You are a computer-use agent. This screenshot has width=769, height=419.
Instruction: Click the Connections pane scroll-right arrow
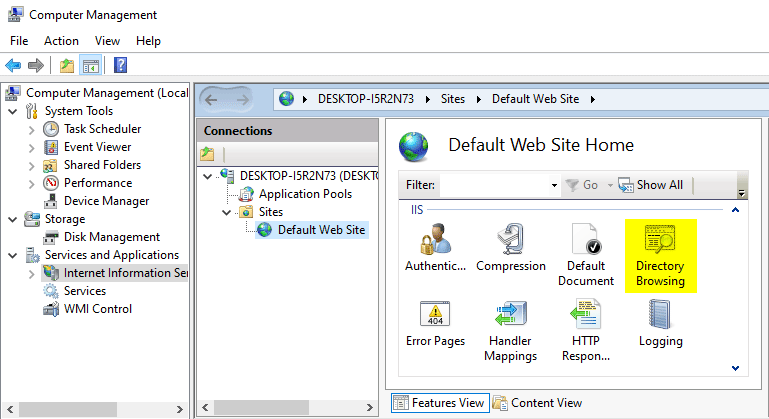[369, 407]
